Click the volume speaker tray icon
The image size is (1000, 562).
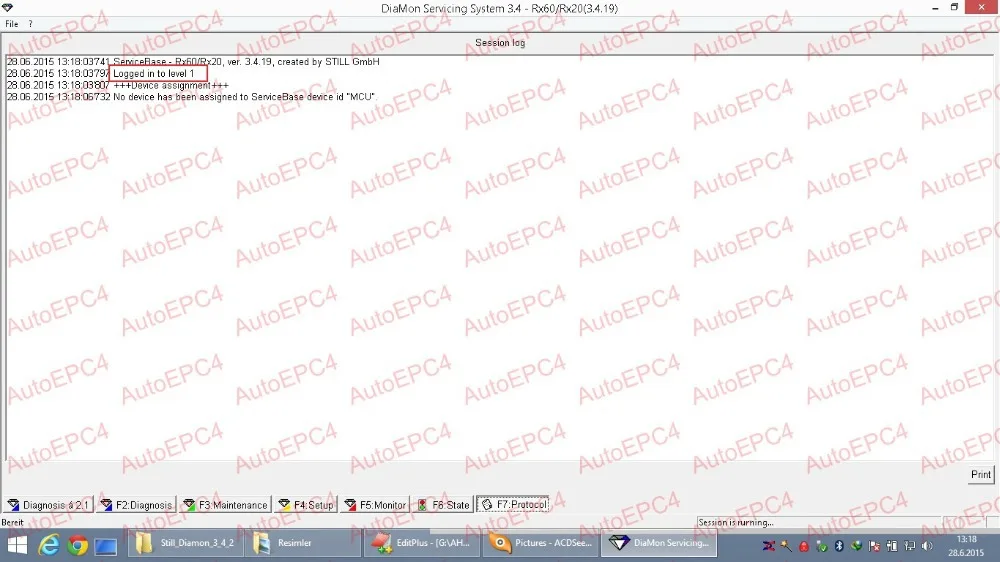point(927,546)
